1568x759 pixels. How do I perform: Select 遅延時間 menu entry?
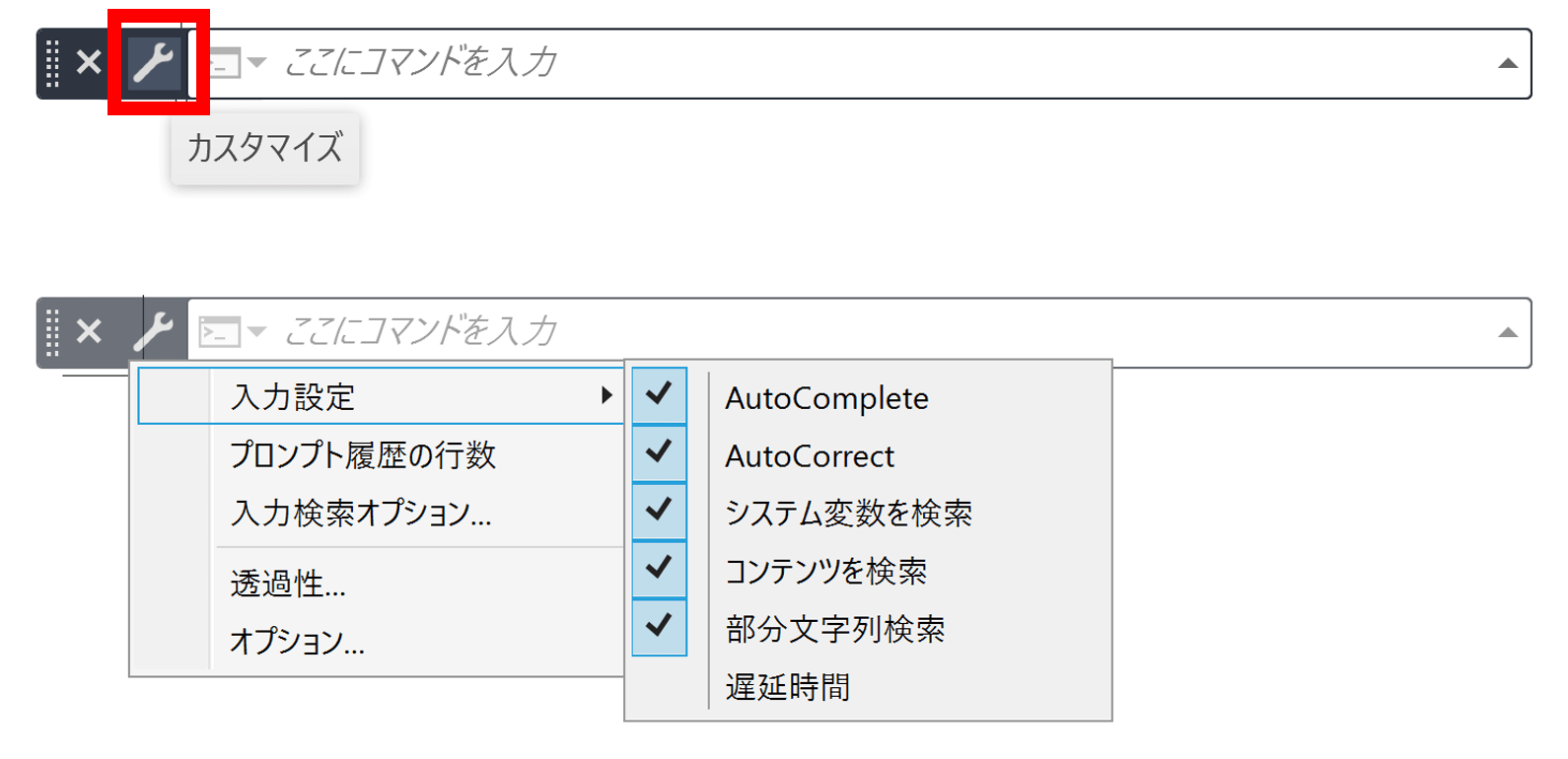click(x=787, y=687)
